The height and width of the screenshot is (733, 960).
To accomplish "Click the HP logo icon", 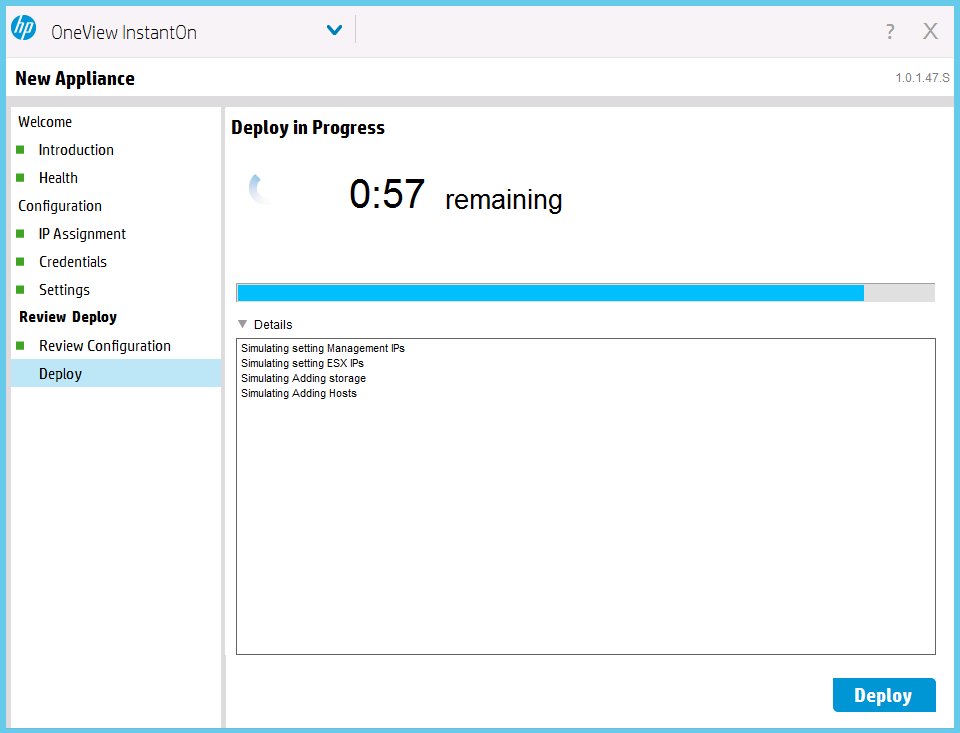I will pyautogui.click(x=24, y=28).
